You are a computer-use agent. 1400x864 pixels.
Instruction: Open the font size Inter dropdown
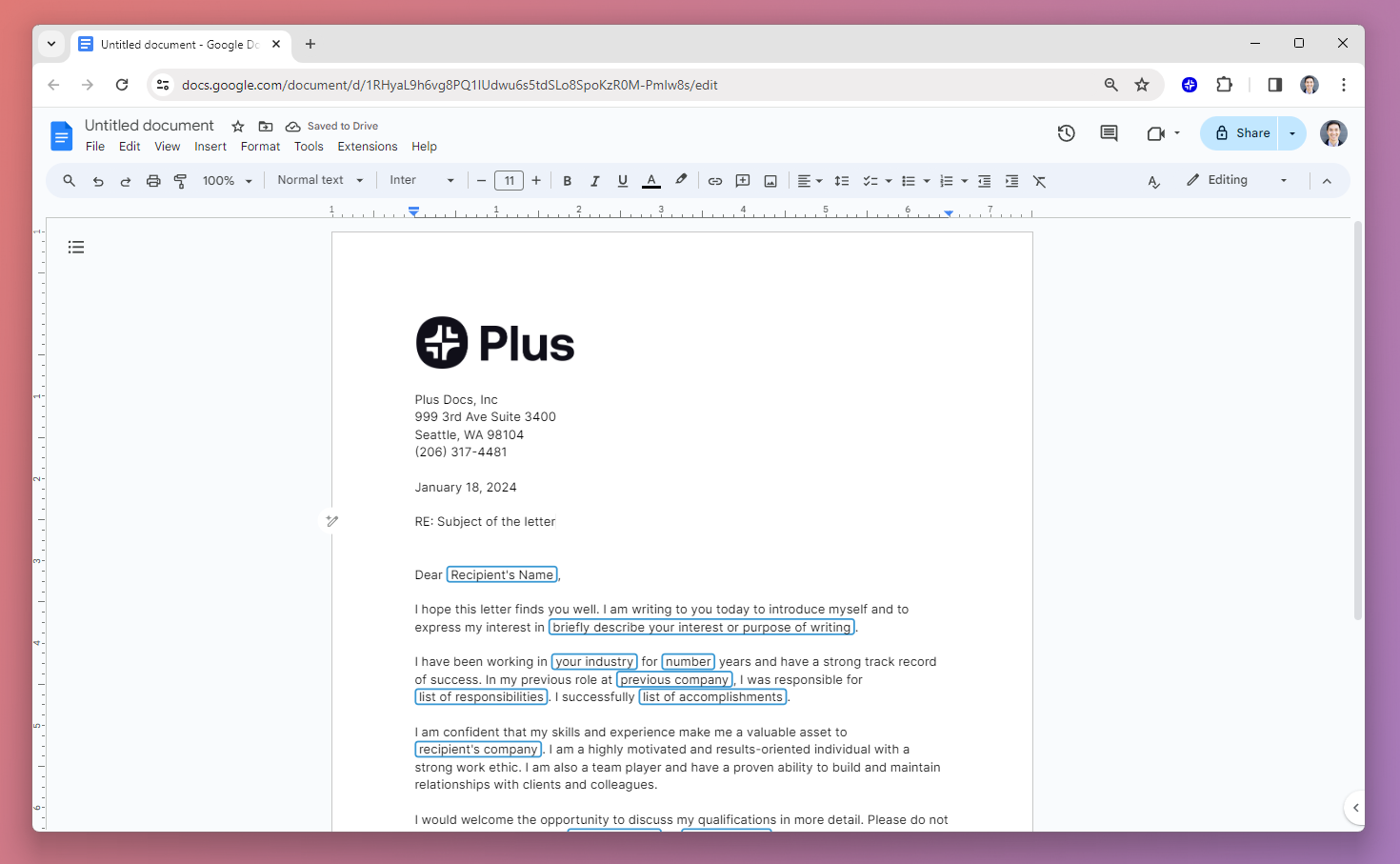421,180
